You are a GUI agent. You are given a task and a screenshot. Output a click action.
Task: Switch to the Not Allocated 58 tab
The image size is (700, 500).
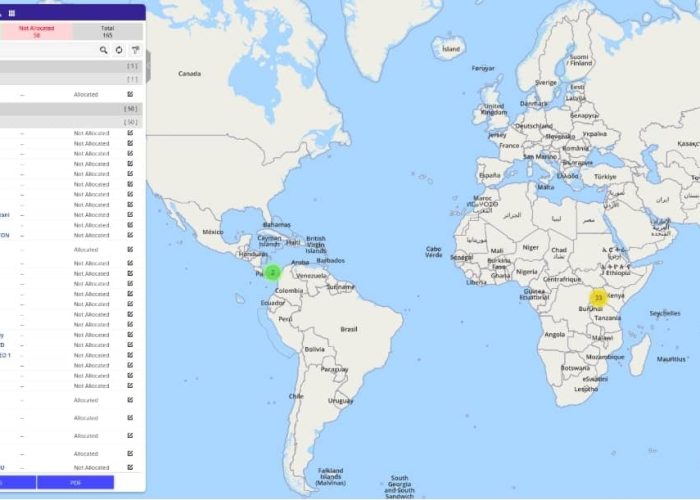pyautogui.click(x=36, y=31)
